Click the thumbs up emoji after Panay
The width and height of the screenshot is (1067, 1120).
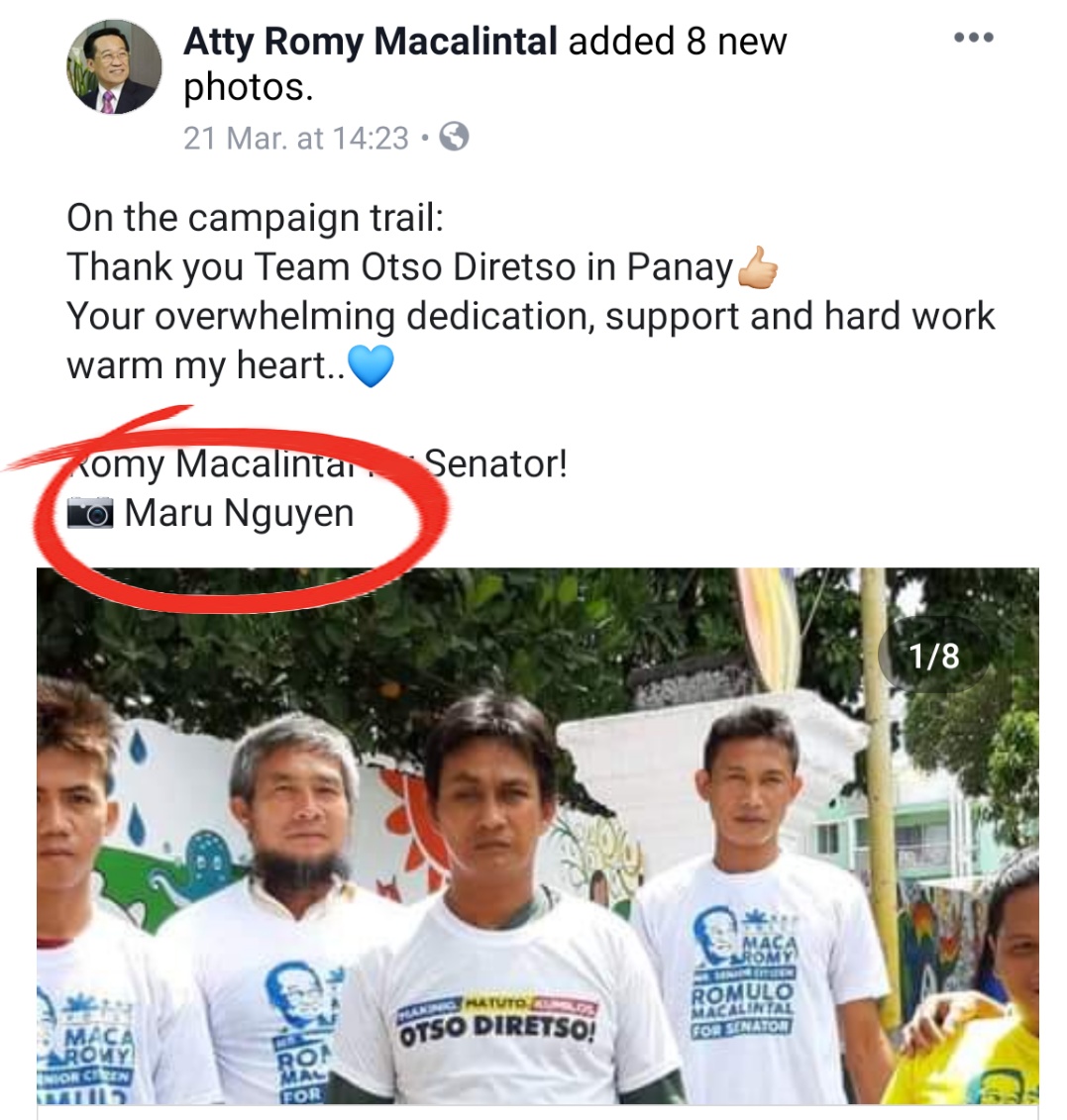coord(759,268)
